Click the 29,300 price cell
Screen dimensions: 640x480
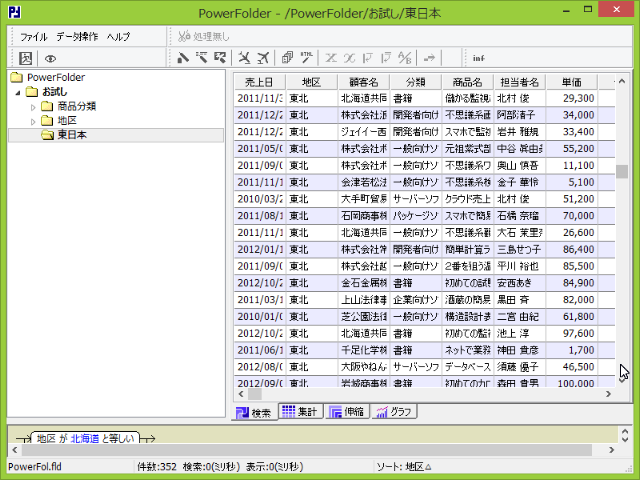(571, 98)
